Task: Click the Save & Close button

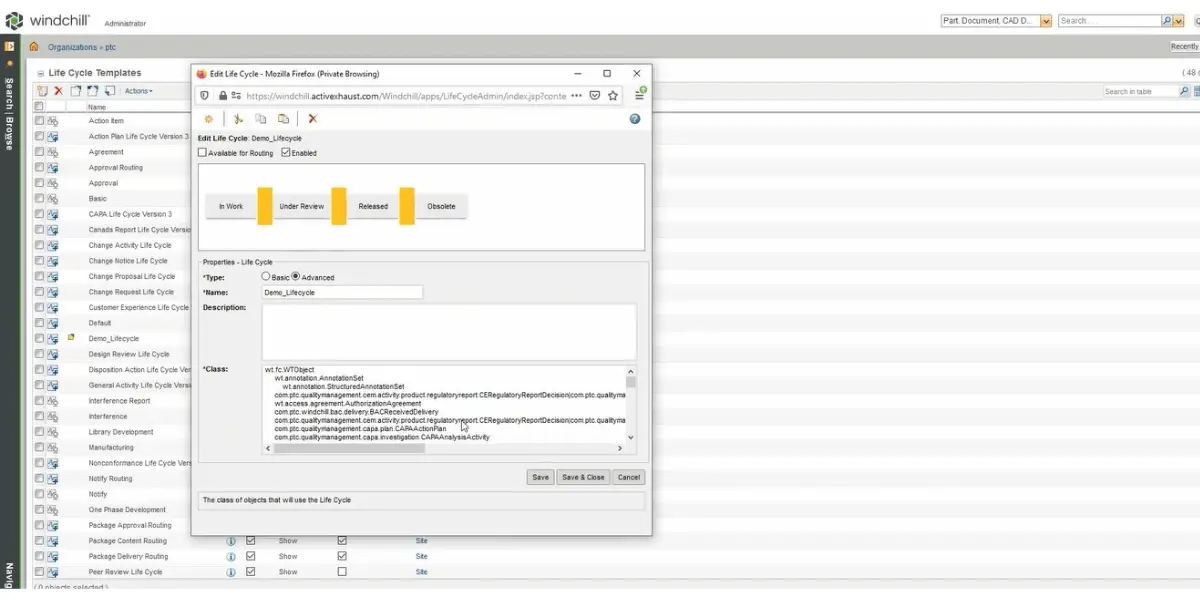Action: pos(583,477)
